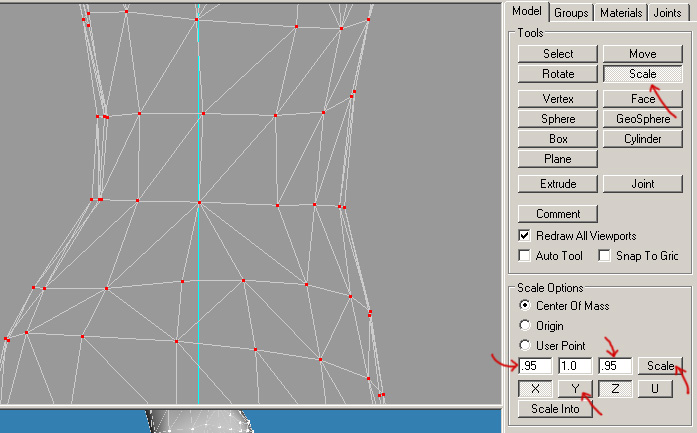Turn on Snap To Grid checkbox
The image size is (697, 433).
pos(604,256)
